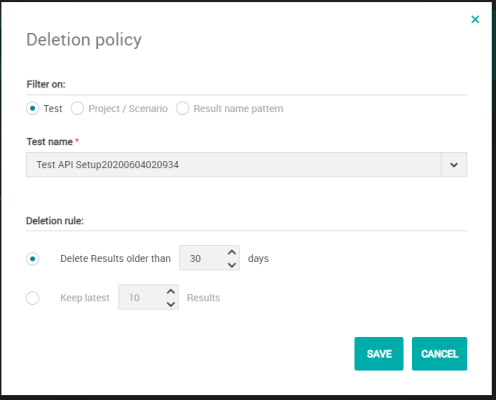Close the Deletion policy dialog with X

tap(475, 19)
